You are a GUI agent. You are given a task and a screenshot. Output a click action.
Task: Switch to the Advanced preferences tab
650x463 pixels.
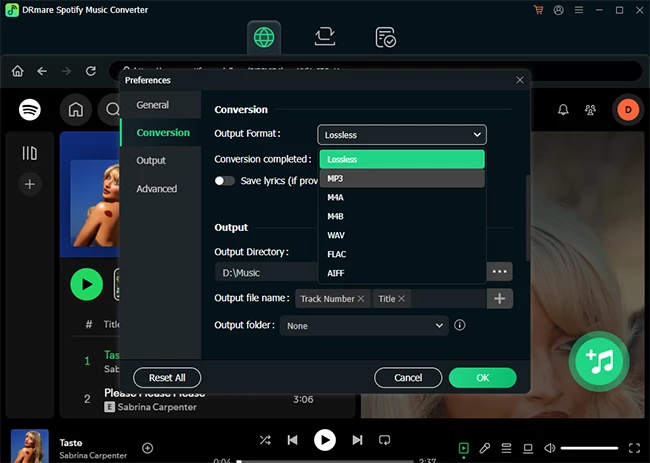point(157,189)
